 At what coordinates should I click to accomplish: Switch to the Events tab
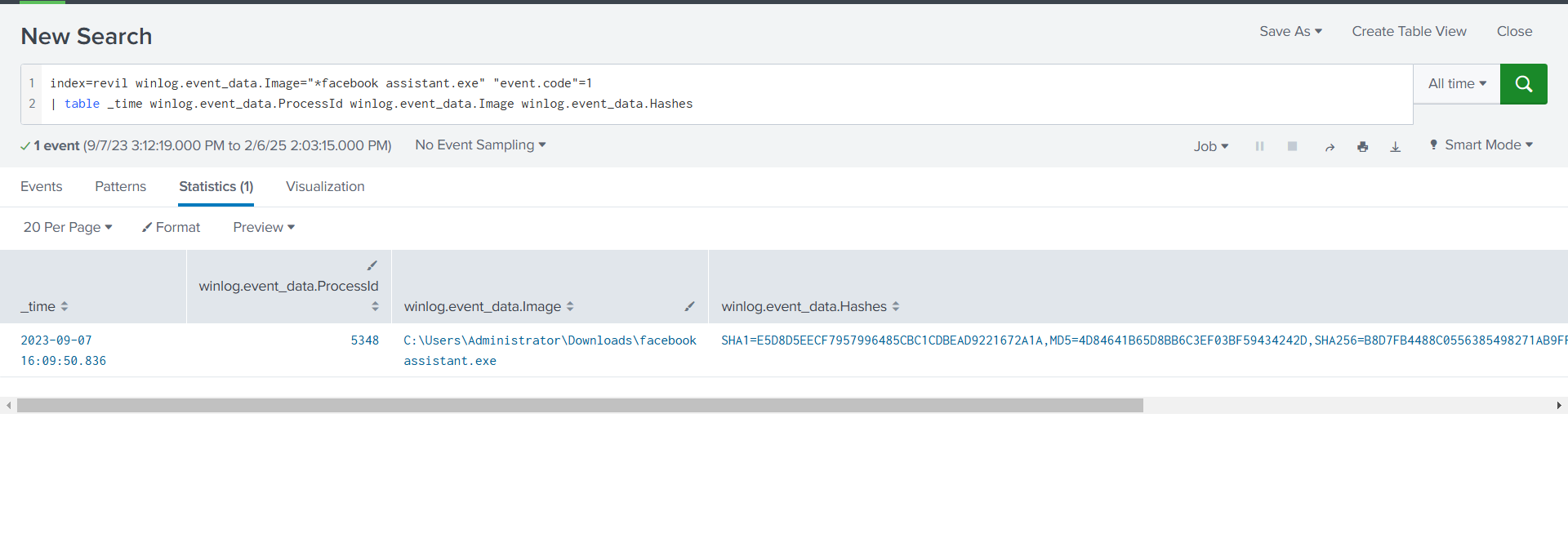point(41,186)
